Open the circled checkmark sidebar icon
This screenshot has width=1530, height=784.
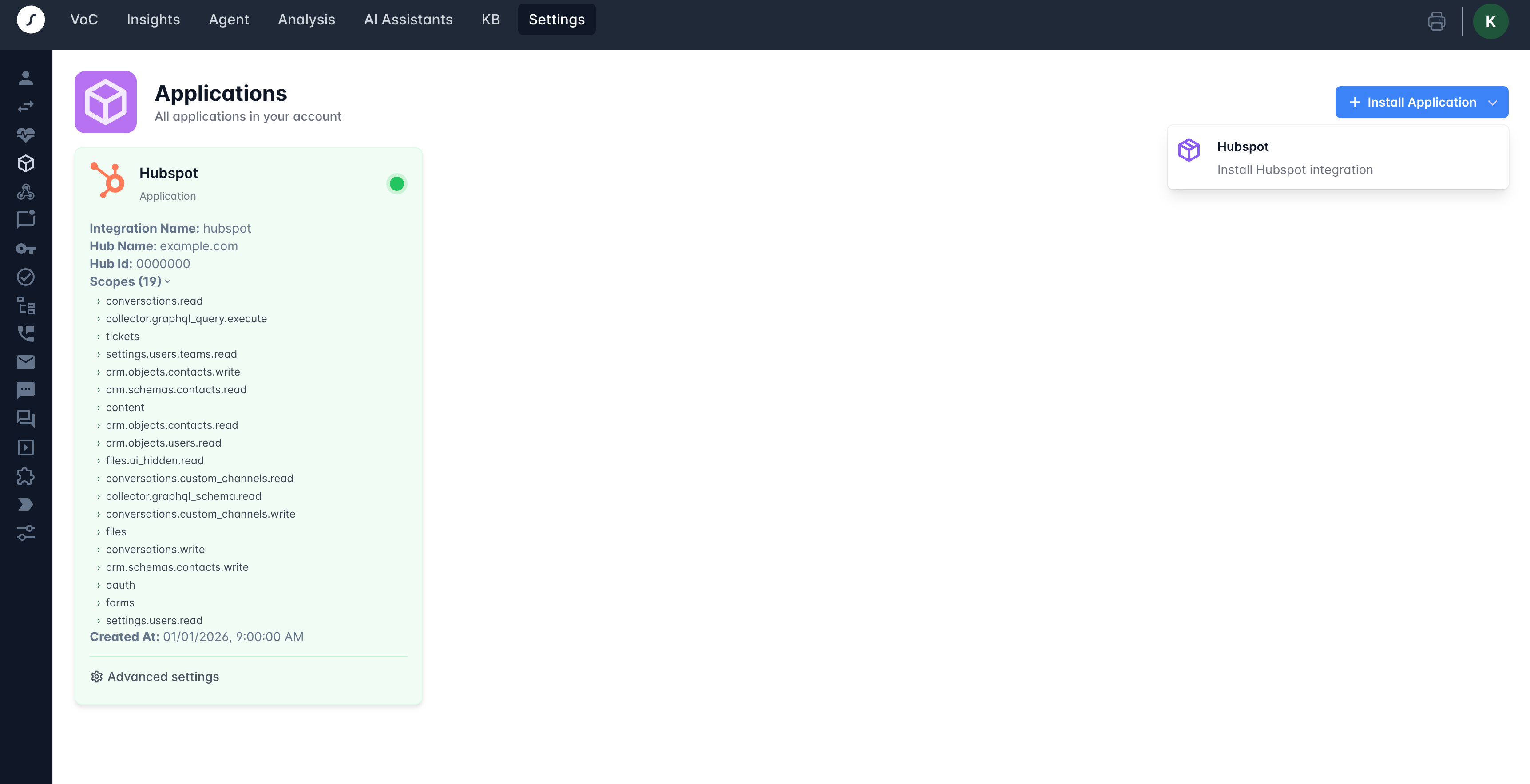[x=26, y=277]
